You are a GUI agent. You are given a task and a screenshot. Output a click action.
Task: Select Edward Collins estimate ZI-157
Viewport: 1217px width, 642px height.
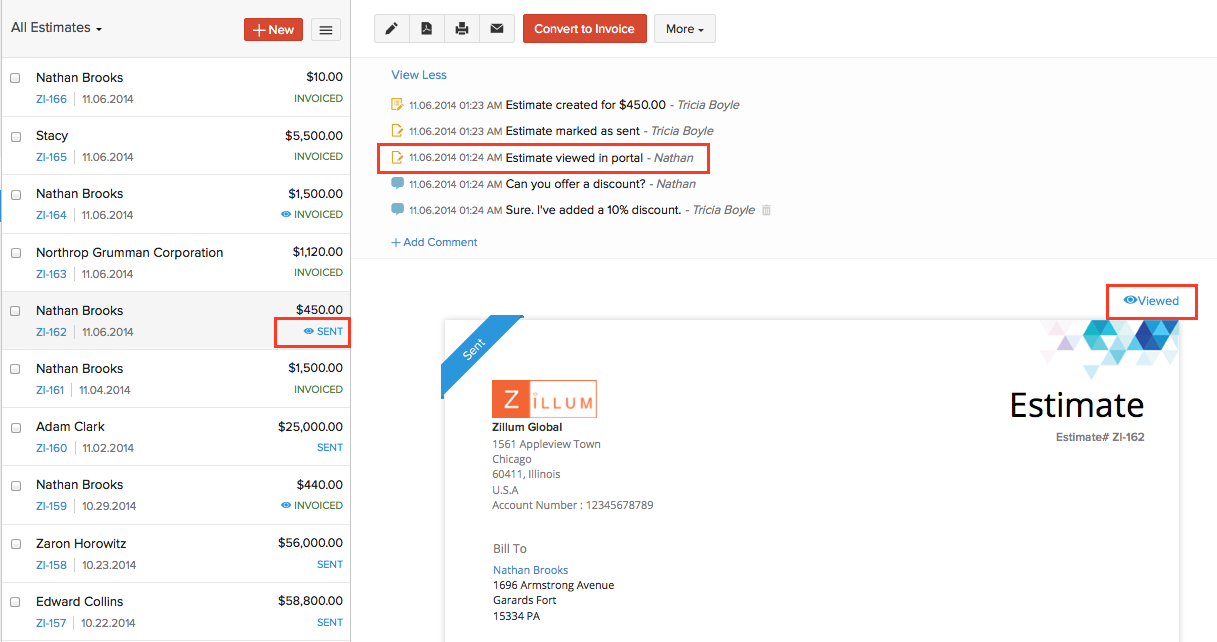[80, 602]
